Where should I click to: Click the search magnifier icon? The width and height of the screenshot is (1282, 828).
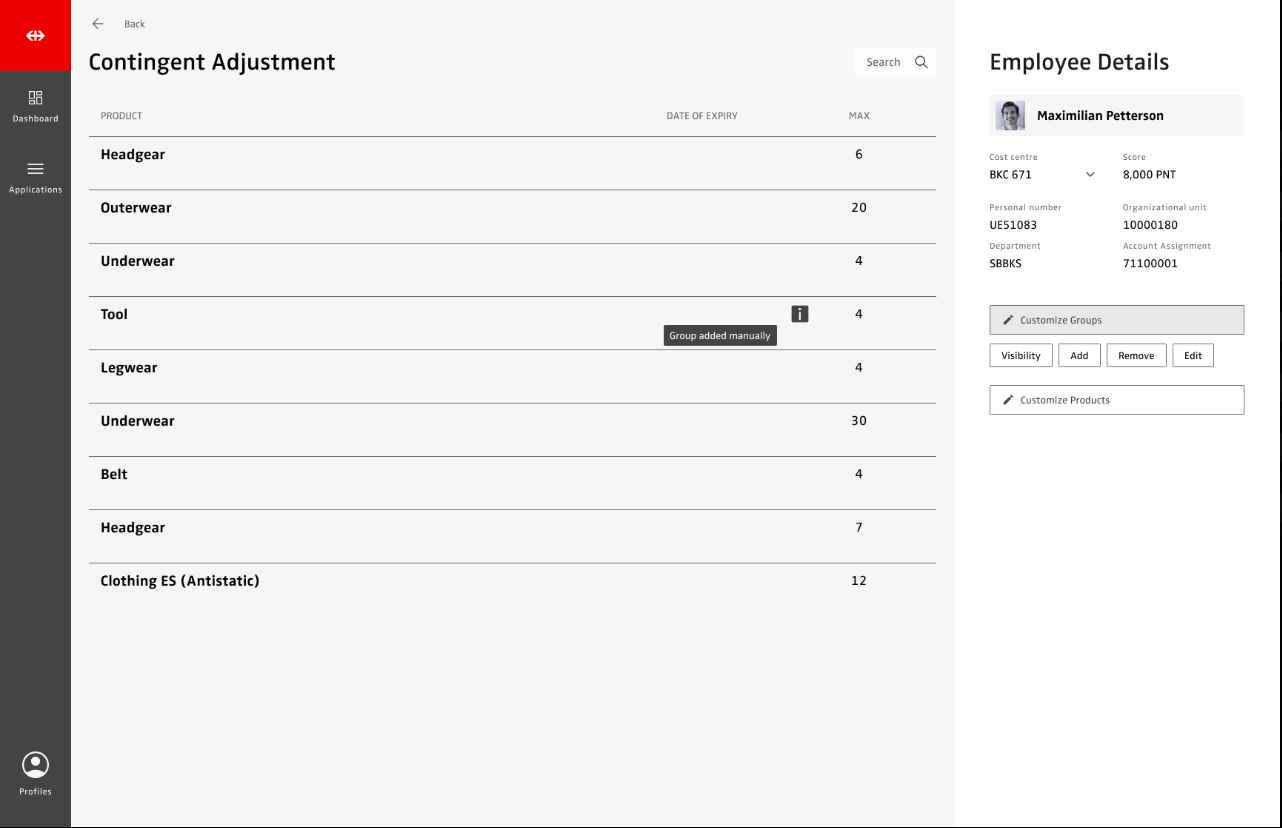tap(921, 62)
